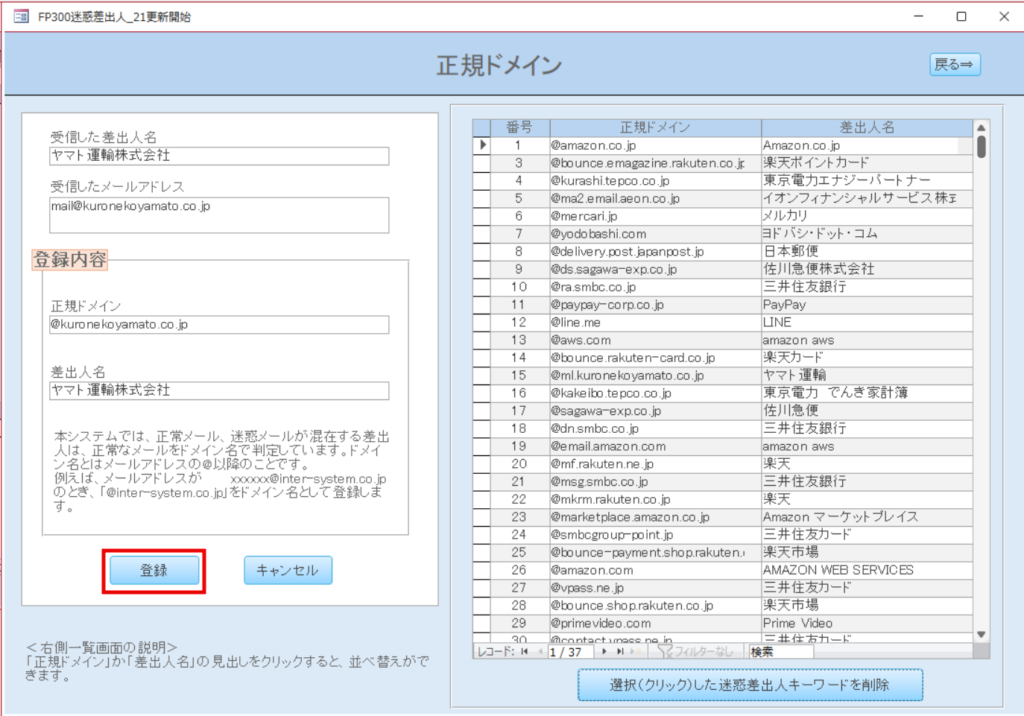Jump to last record in navigator

pyautogui.click(x=617, y=651)
